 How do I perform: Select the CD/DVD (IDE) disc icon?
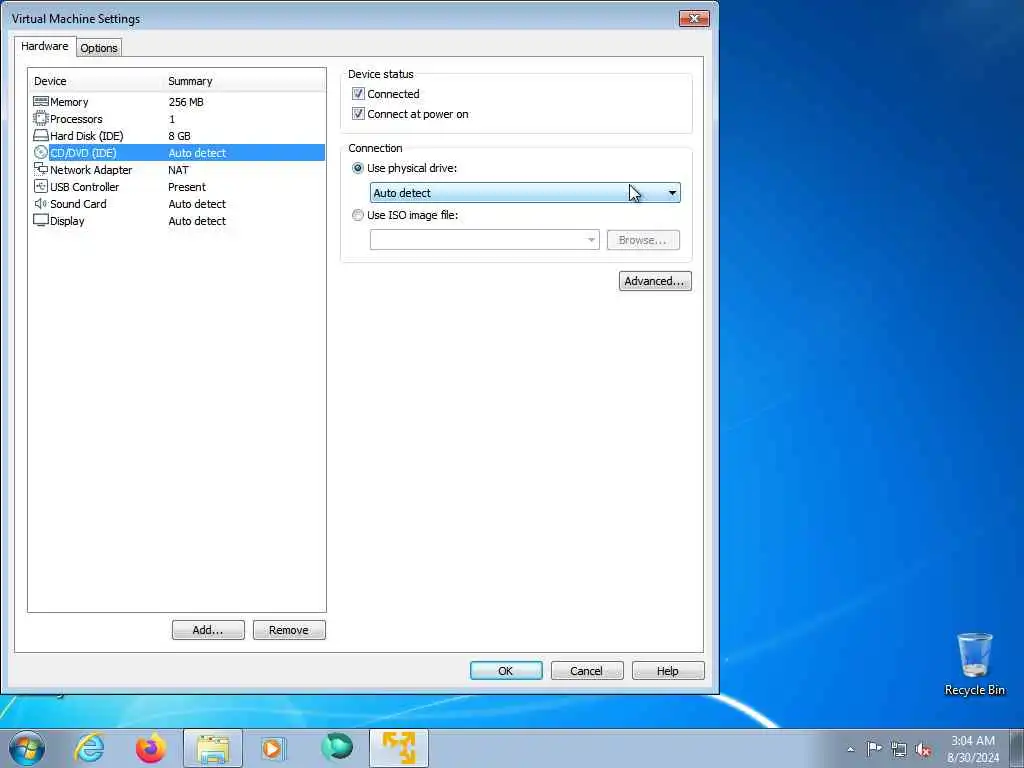(x=40, y=153)
